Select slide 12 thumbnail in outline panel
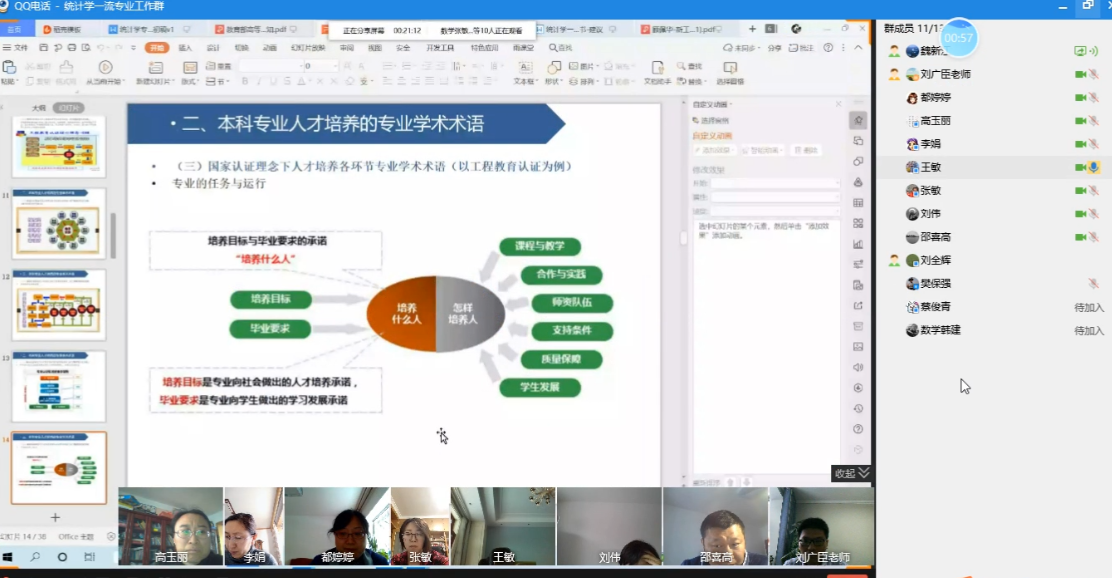This screenshot has height=578, width=1112. tap(58, 304)
